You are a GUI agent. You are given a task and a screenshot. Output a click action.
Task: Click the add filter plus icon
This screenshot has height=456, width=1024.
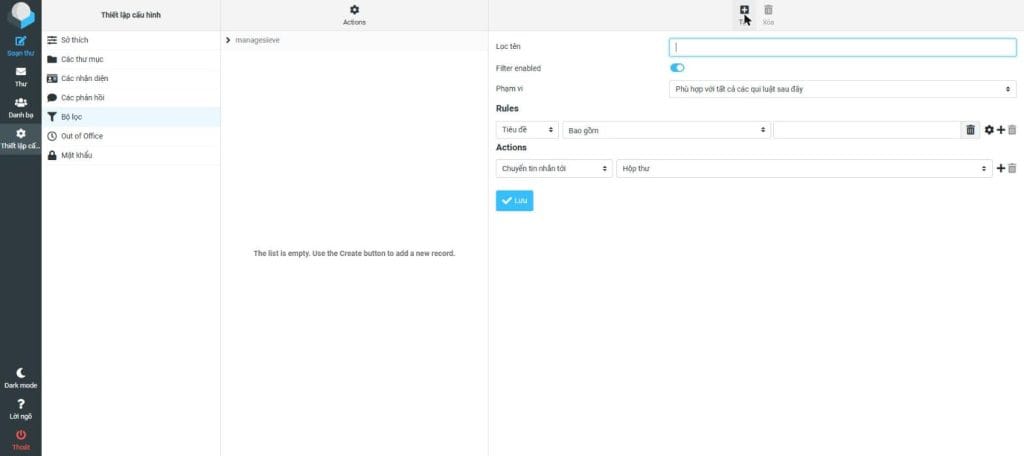click(744, 10)
